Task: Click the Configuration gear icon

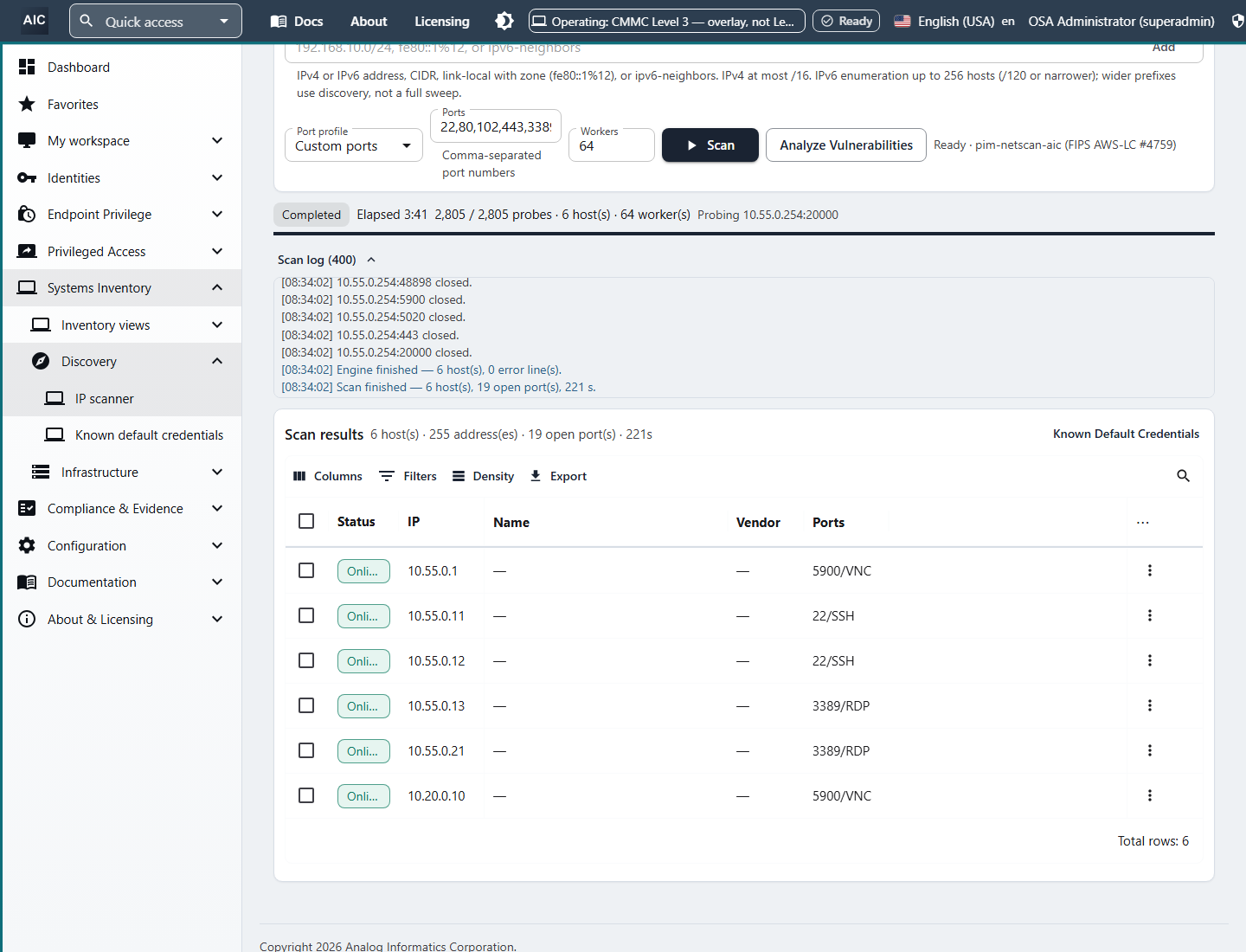Action: pos(27,545)
